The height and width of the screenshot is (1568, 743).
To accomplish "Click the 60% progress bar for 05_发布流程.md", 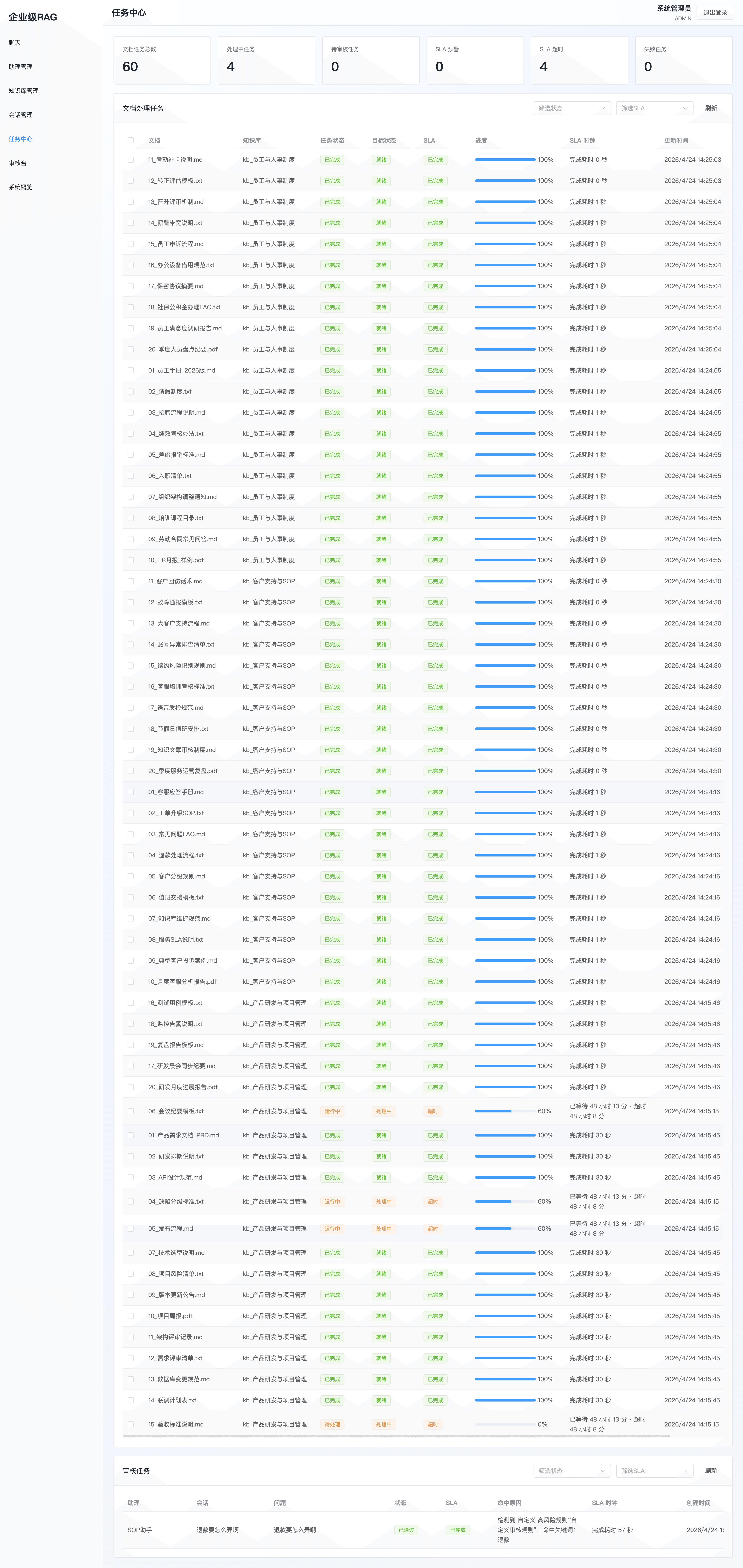I will pos(505,1228).
